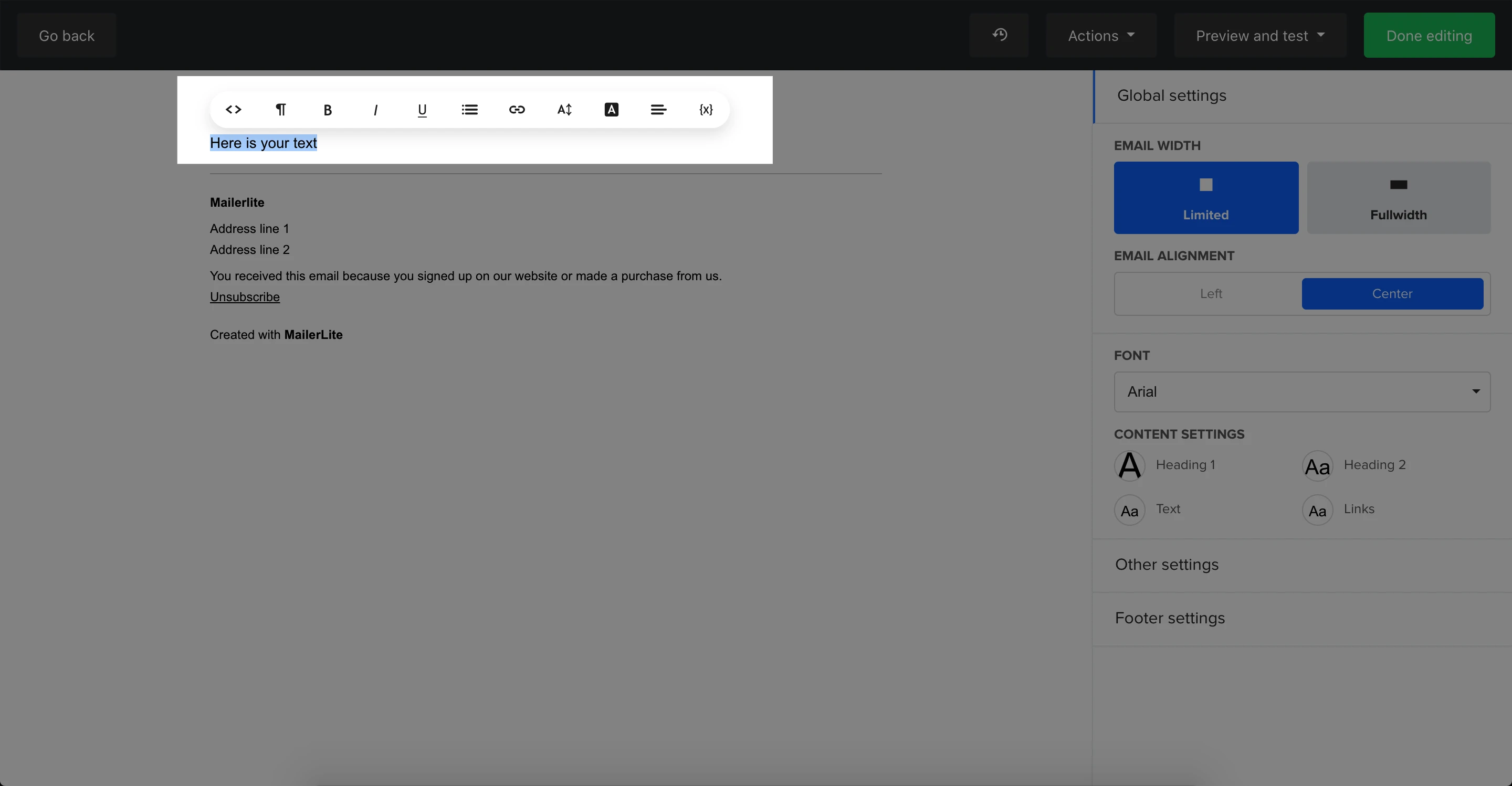Open the Actions dropdown menu

(x=1100, y=35)
